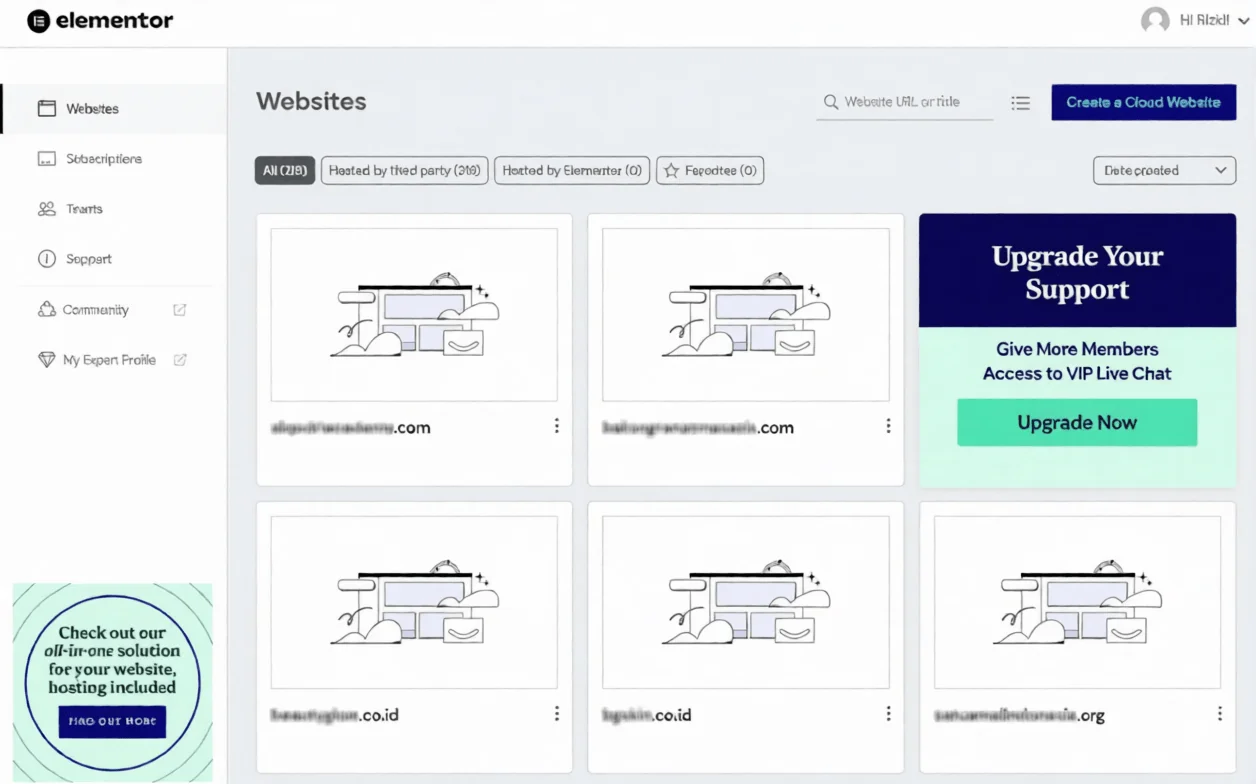Click the Support info icon in sidebar
The height and width of the screenshot is (784, 1256).
pyautogui.click(x=46, y=259)
